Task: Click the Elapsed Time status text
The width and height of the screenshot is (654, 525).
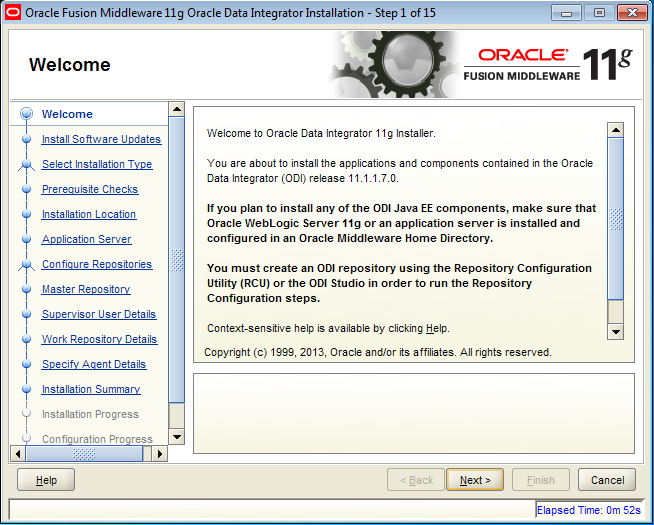Action: coord(589,510)
